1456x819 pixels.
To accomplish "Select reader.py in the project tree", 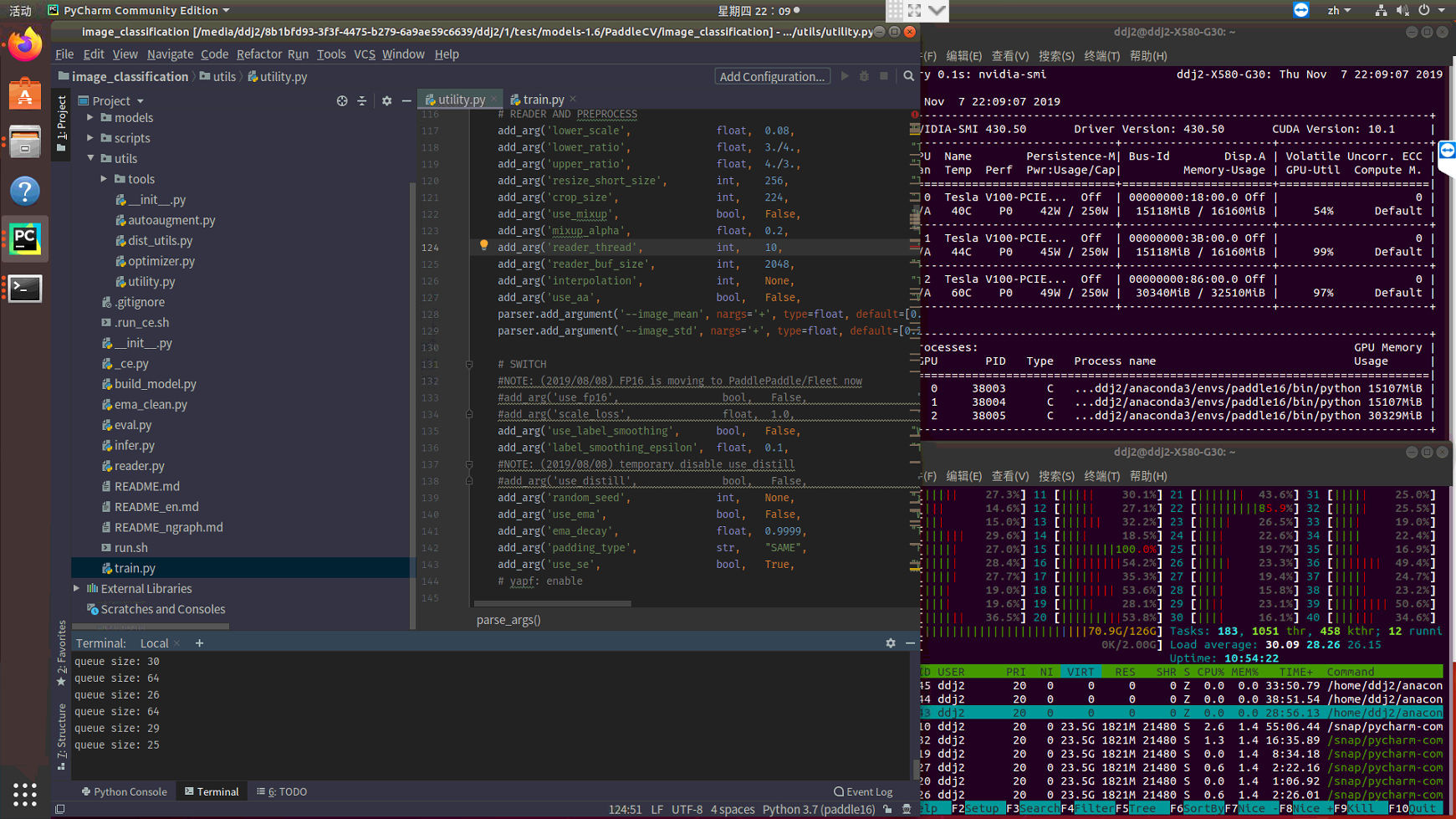I will [x=139, y=466].
